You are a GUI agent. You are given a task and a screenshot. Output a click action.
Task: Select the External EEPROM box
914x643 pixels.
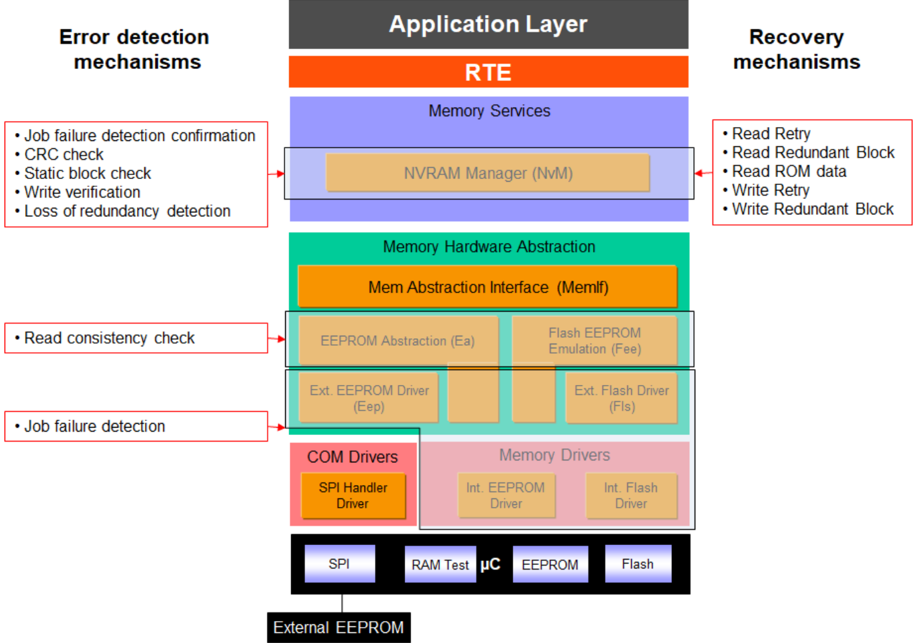339,627
